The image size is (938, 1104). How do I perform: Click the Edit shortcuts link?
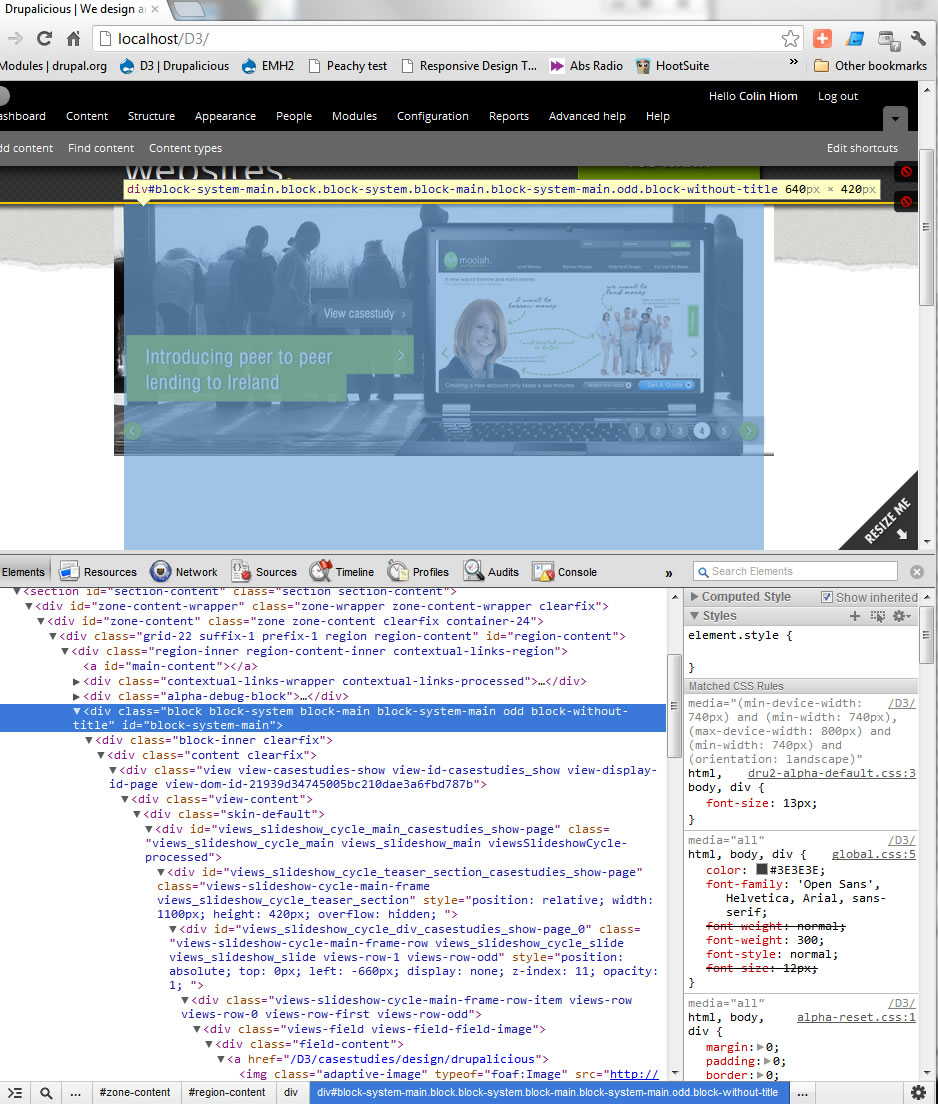pos(862,148)
